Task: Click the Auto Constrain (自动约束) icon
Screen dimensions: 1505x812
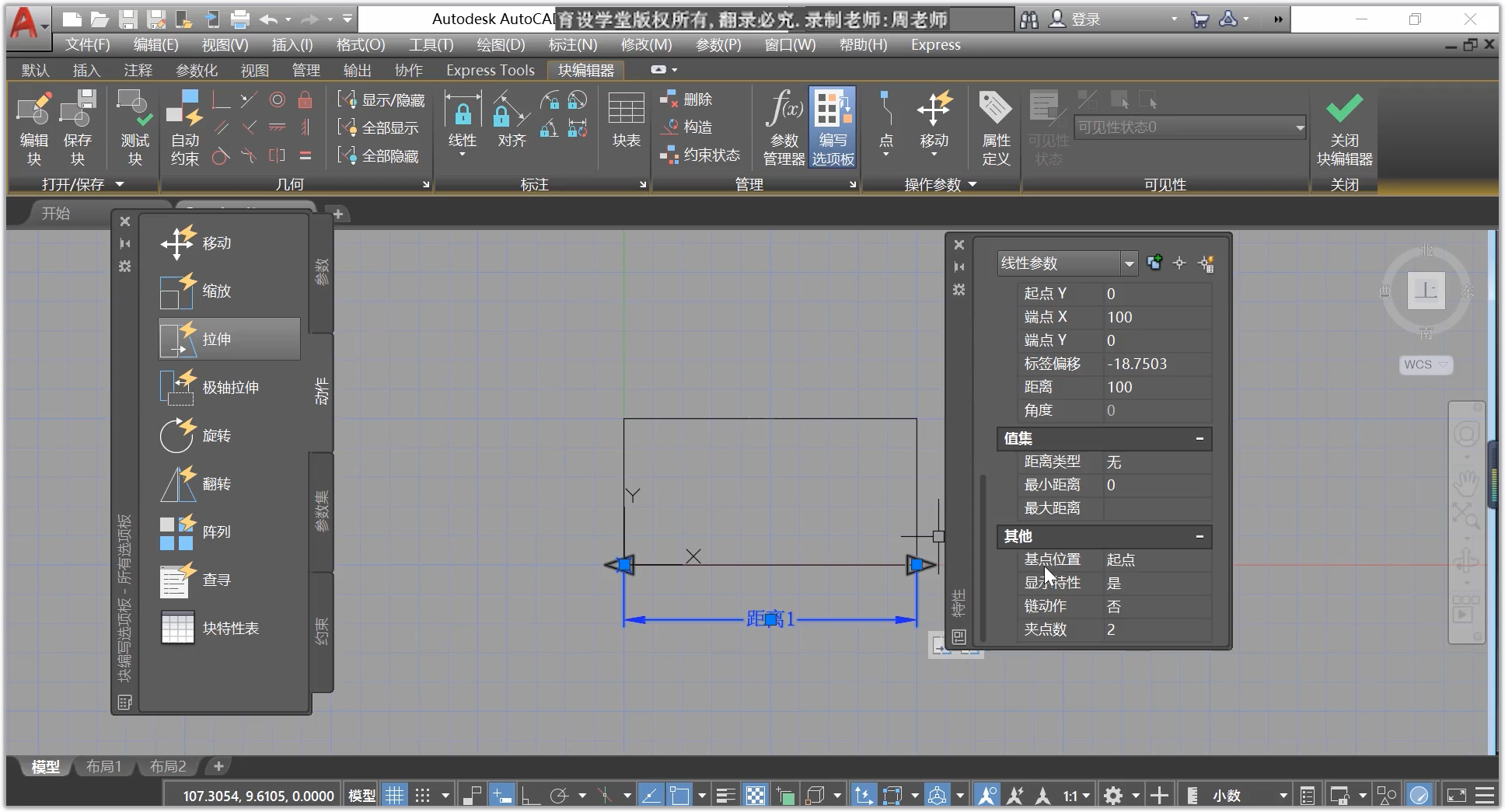Action: [185, 128]
